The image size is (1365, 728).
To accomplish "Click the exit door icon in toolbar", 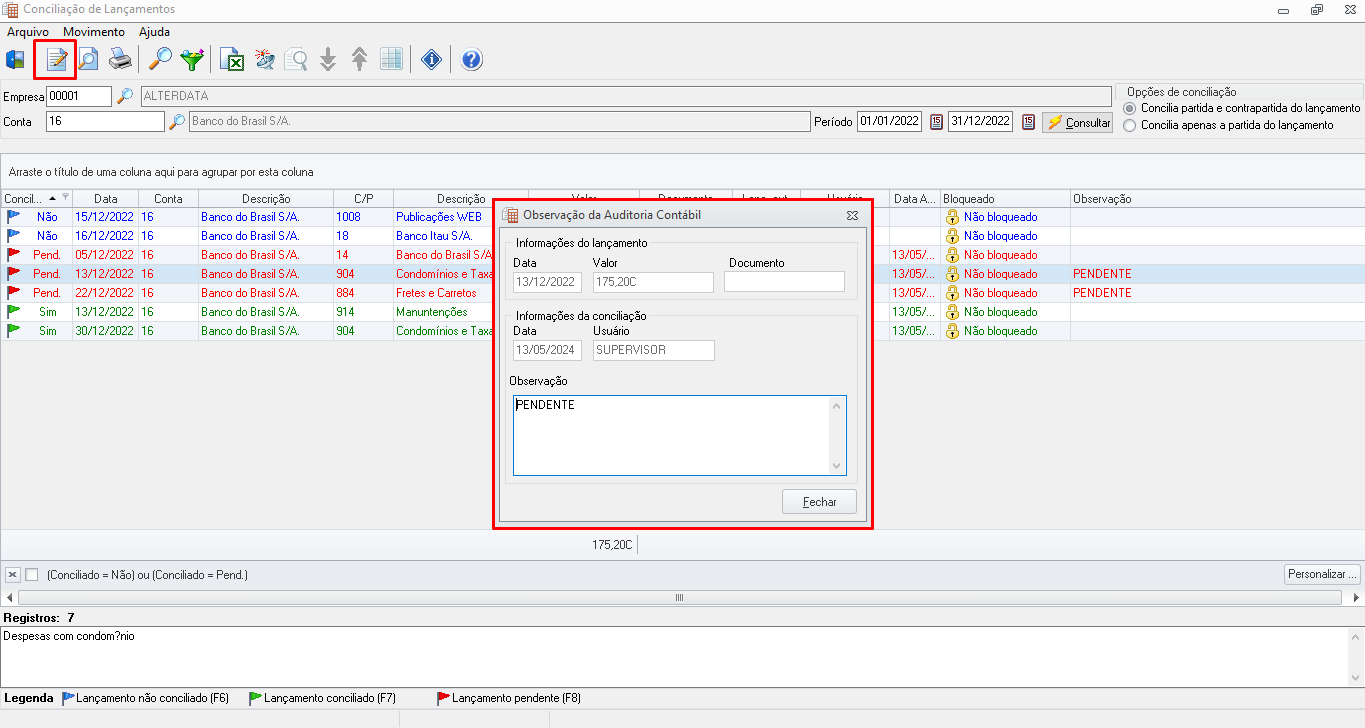I will pyautogui.click(x=16, y=60).
